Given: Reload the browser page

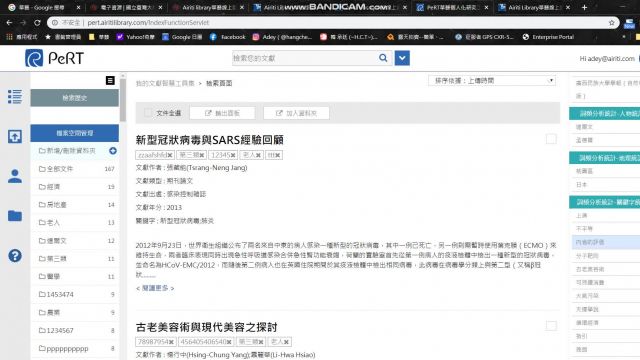Looking at the screenshot, I should tap(37, 23).
